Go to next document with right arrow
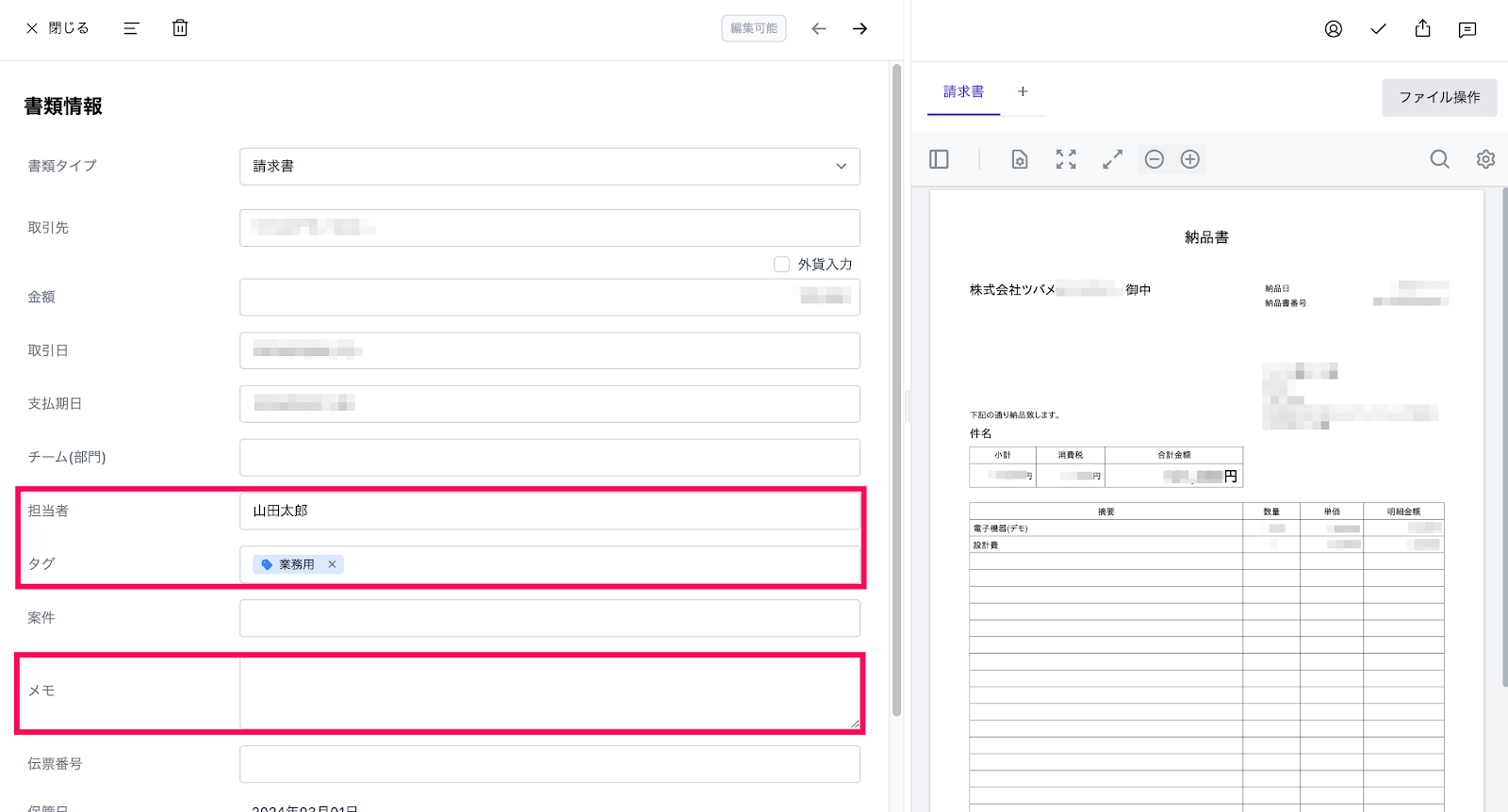The image size is (1508, 812). (860, 28)
